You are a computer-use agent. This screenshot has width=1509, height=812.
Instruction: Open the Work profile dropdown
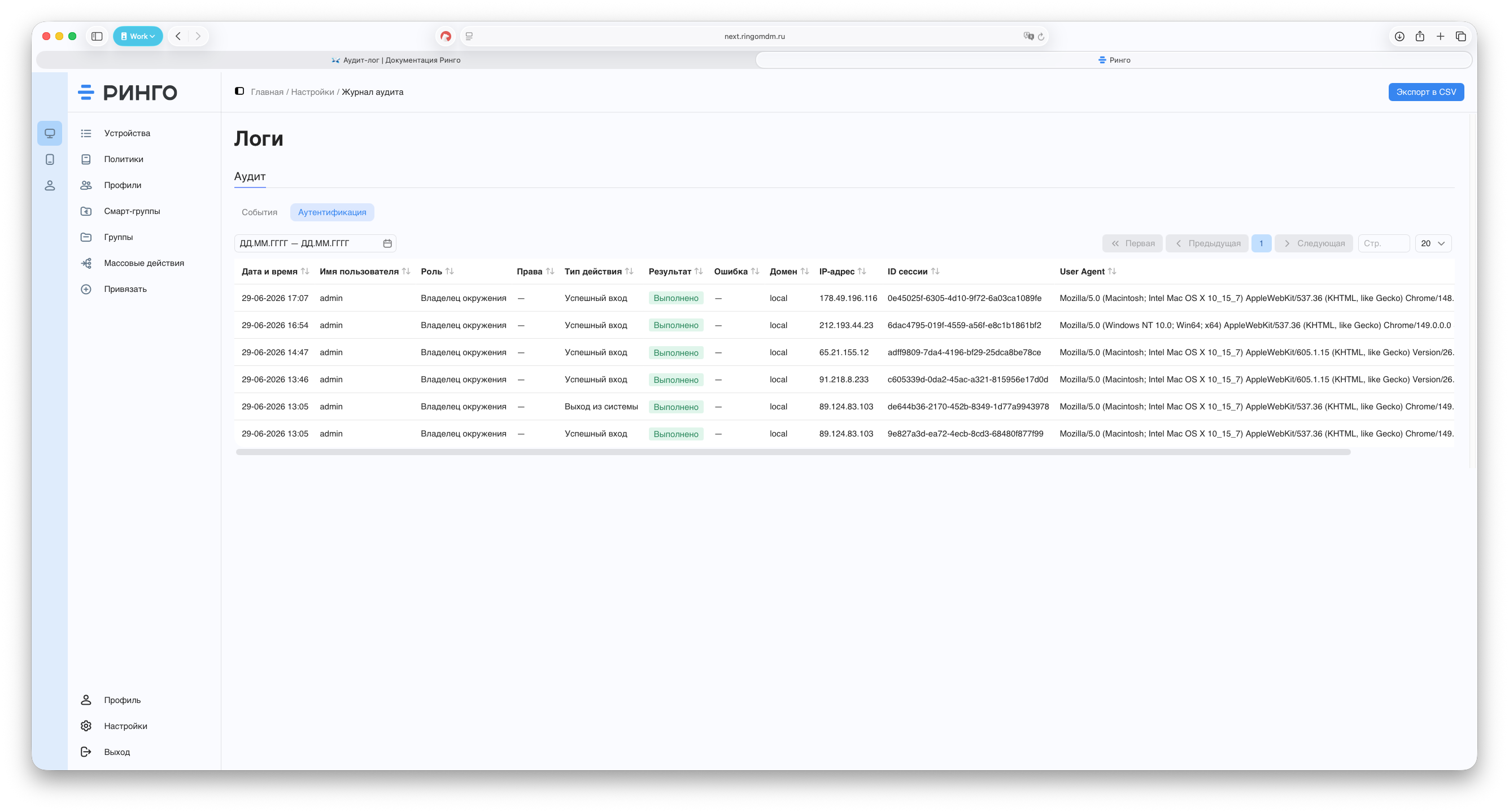138,36
